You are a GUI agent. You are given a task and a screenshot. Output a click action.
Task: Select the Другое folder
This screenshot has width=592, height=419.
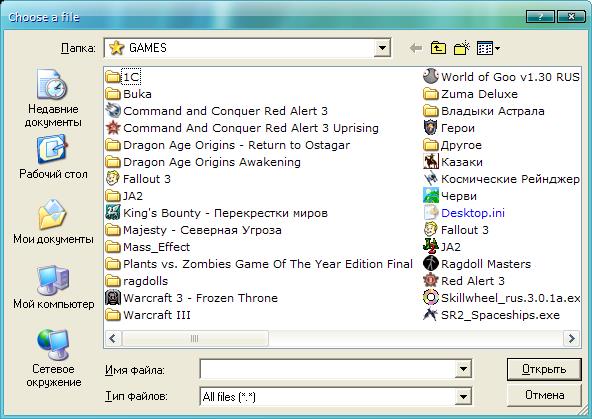click(453, 145)
